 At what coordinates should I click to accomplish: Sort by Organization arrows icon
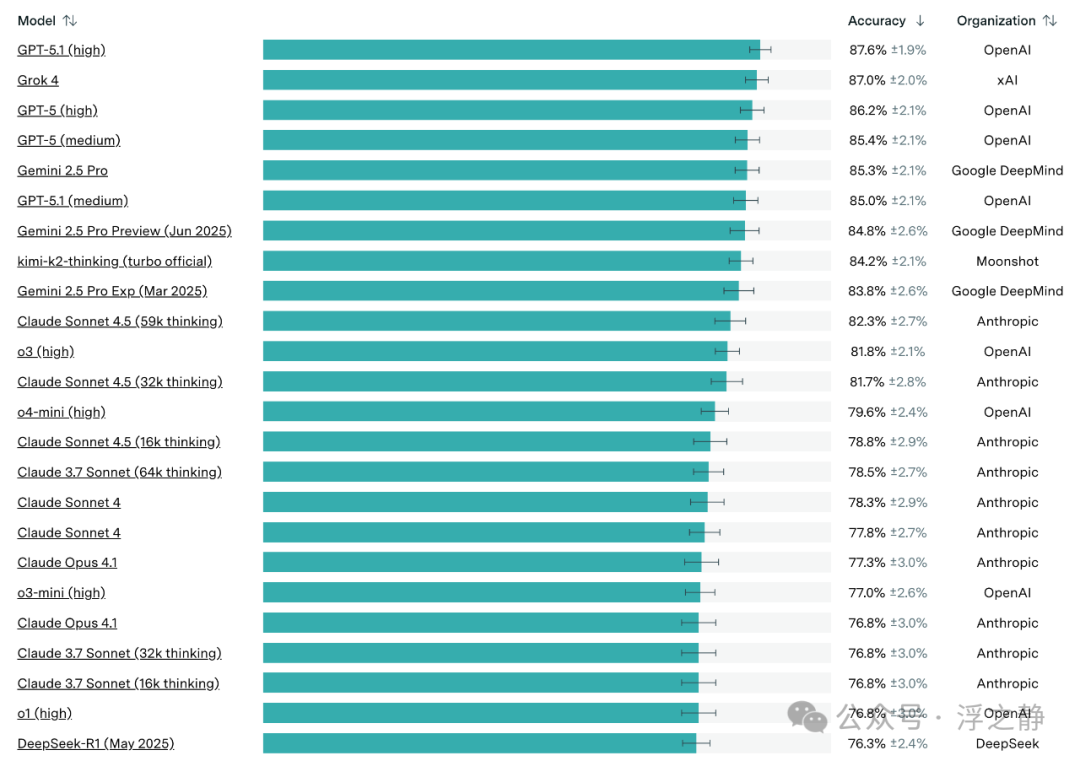point(1050,21)
